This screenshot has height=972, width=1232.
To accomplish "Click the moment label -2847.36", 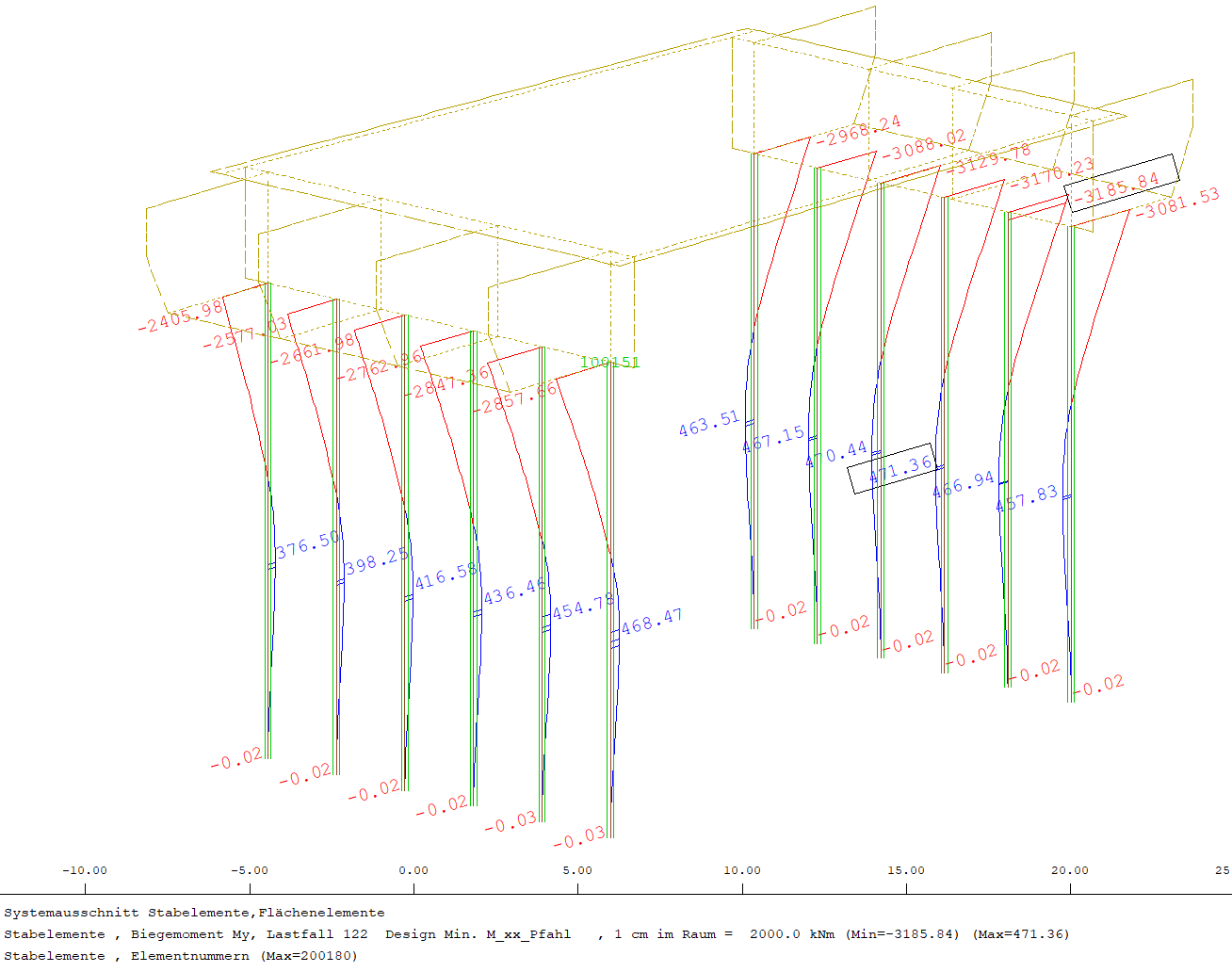I will coord(448,381).
